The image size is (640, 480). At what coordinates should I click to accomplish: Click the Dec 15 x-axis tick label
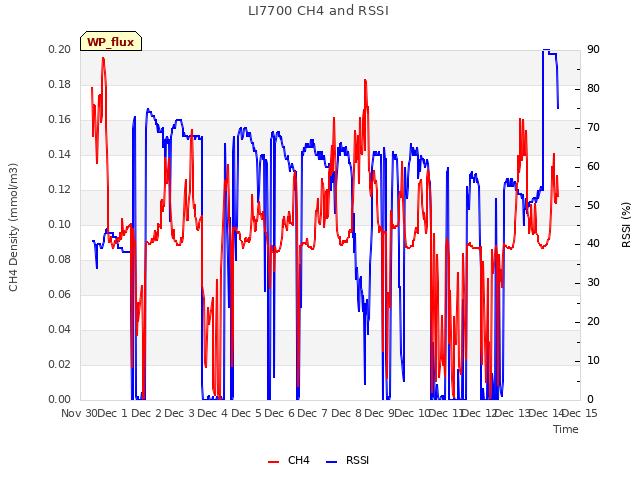pos(580,413)
